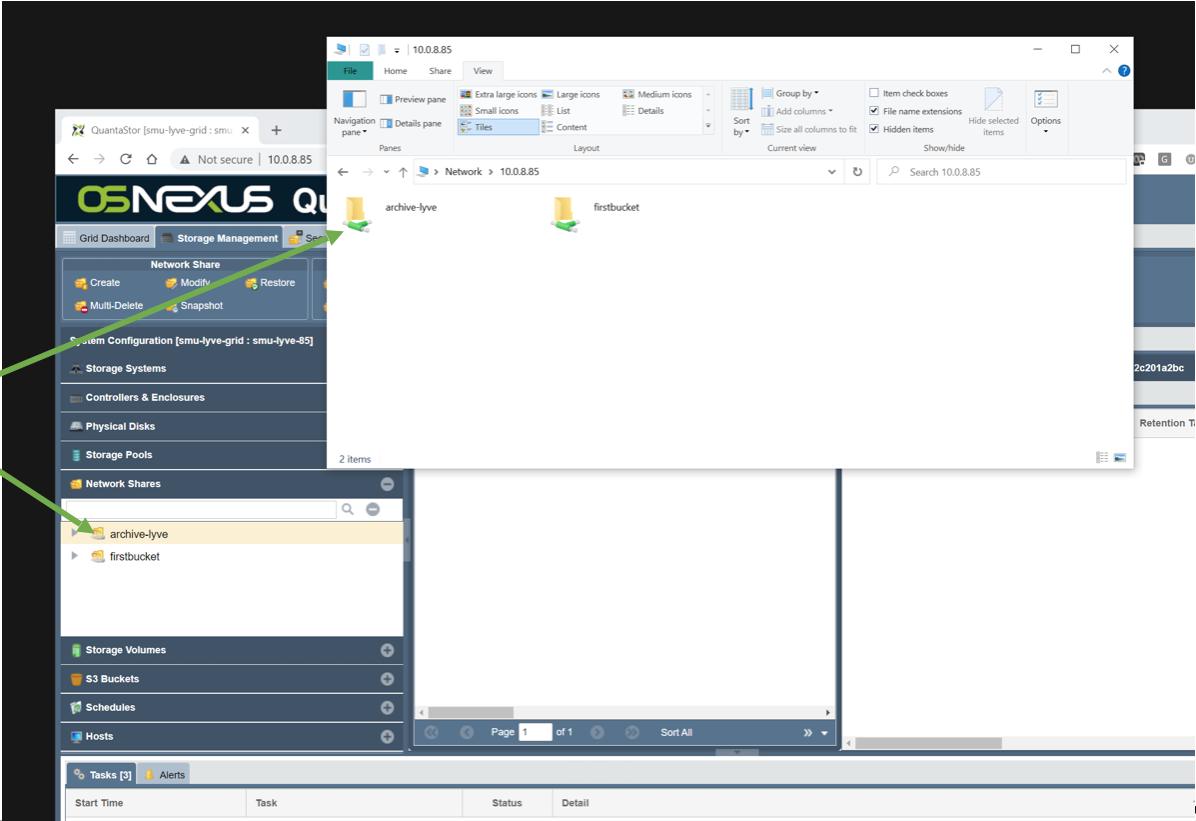Expand the firstbucket tree node
Screen dimensions: 1196x821
(x=75, y=556)
